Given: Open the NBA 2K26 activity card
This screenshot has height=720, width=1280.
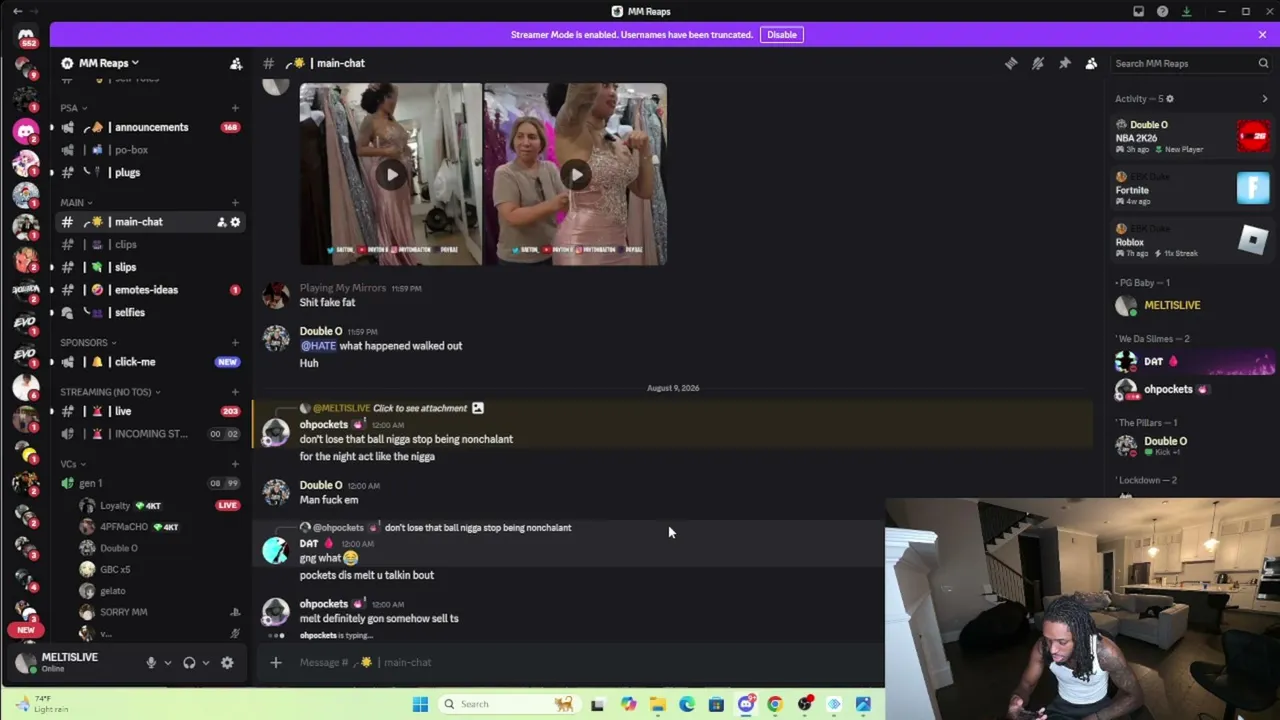Looking at the screenshot, I should 1193,137.
